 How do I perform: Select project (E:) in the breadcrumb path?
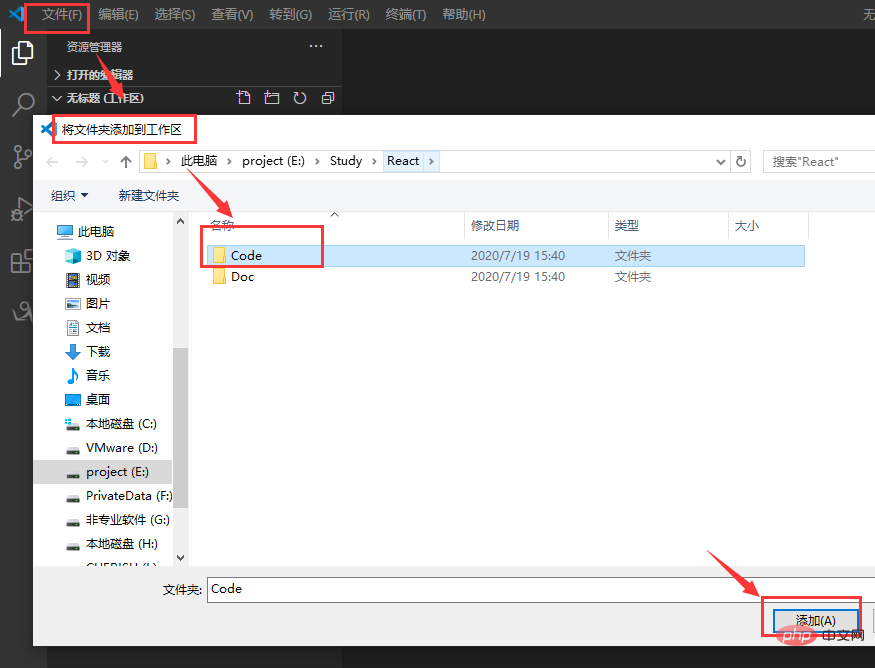(273, 161)
